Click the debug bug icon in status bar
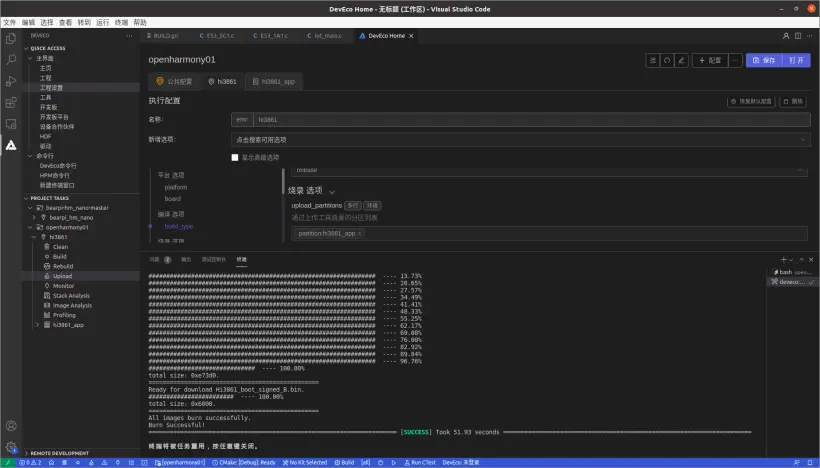 tap(380, 463)
